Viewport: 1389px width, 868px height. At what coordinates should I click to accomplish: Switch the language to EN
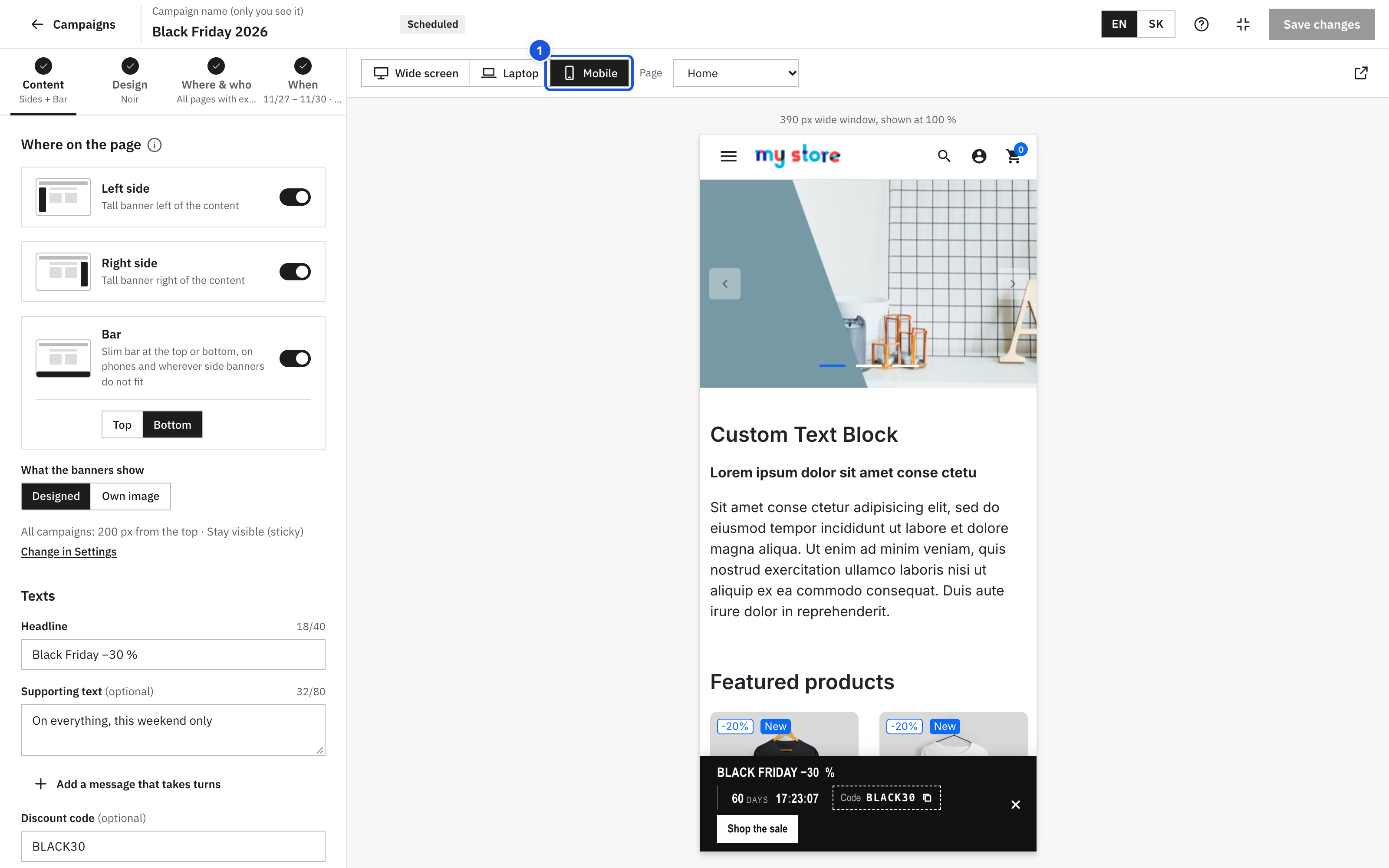(1119, 24)
